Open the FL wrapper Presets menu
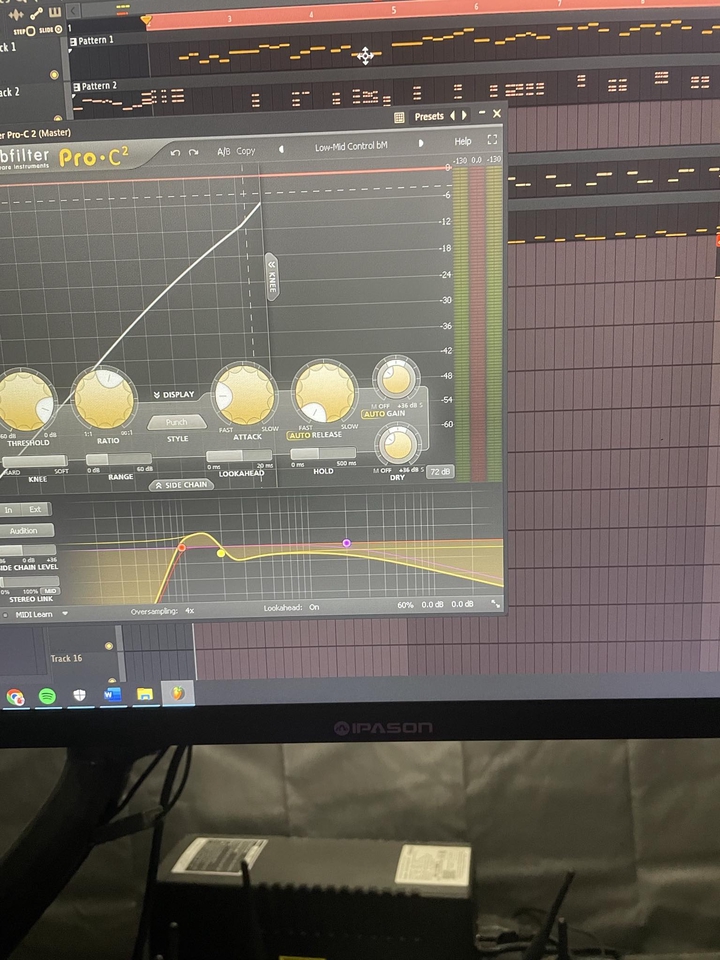Image resolution: width=720 pixels, height=960 pixels. tap(429, 116)
